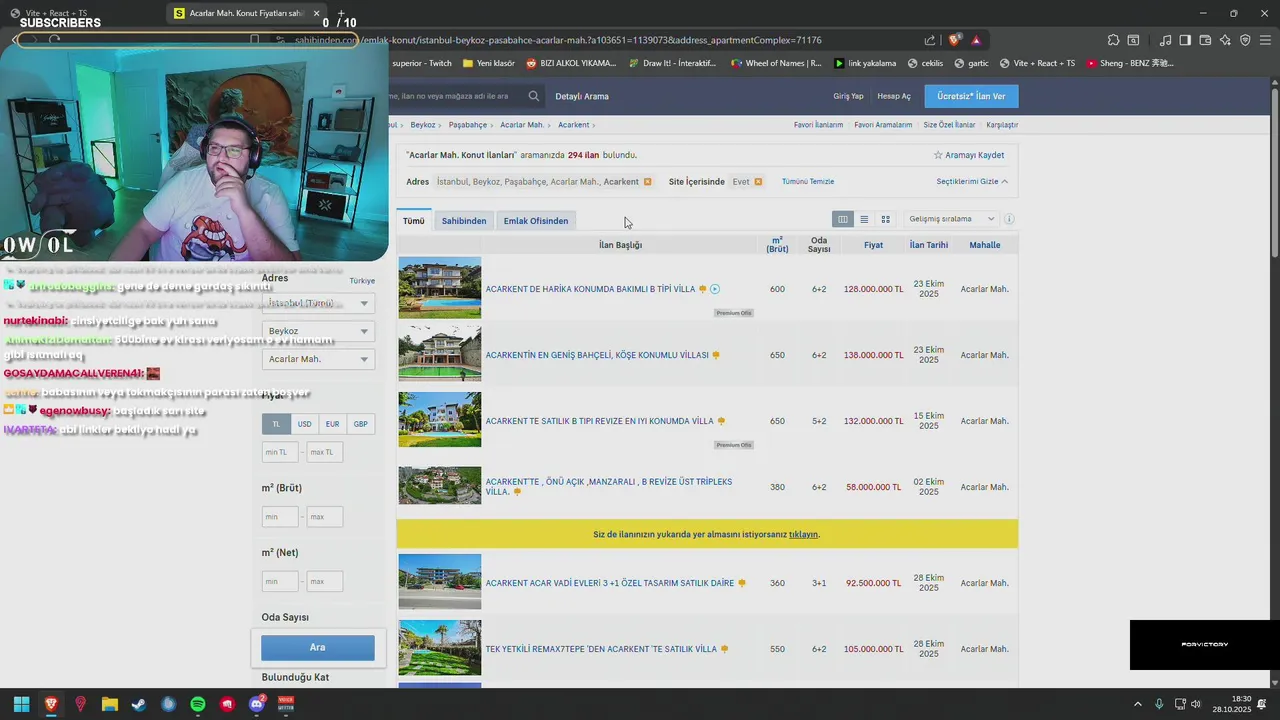Open Windows Start menu
Image resolution: width=1280 pixels, height=720 pixels.
tap(21, 704)
